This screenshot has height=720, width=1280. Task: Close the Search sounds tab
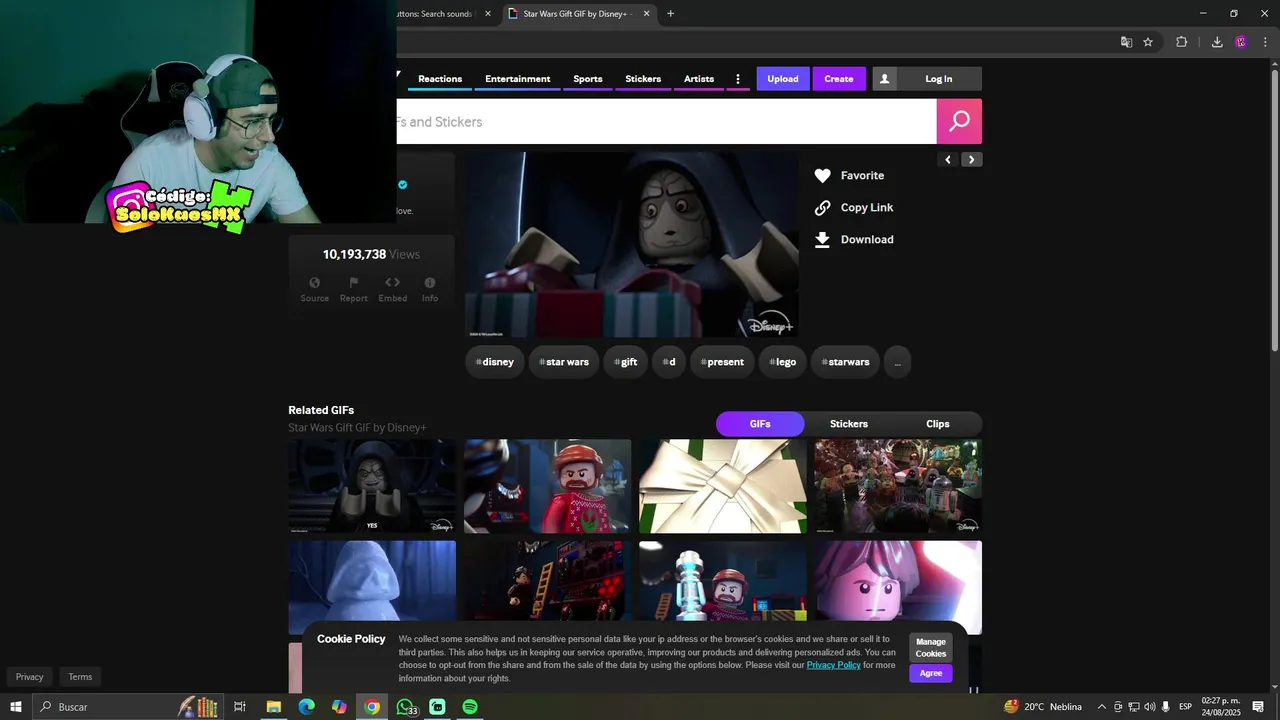tap(488, 14)
